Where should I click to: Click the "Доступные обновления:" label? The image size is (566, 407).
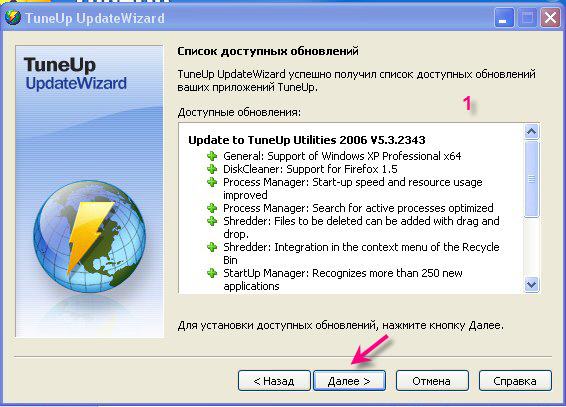tap(239, 112)
